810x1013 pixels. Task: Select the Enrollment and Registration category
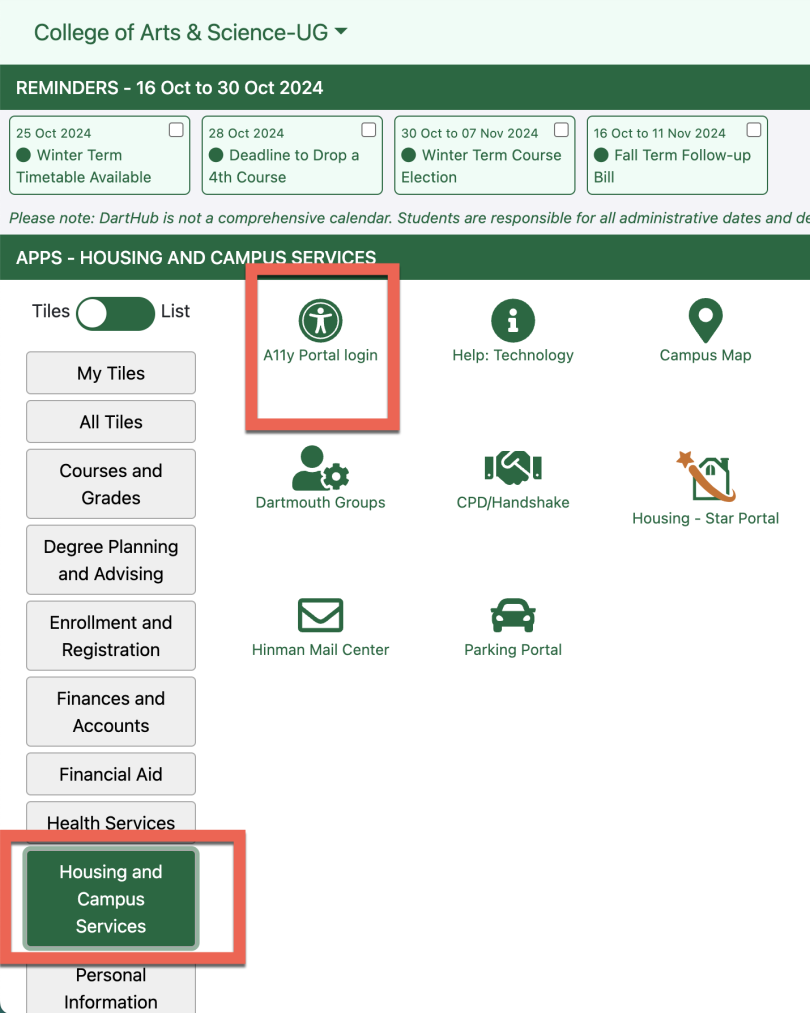[111, 636]
